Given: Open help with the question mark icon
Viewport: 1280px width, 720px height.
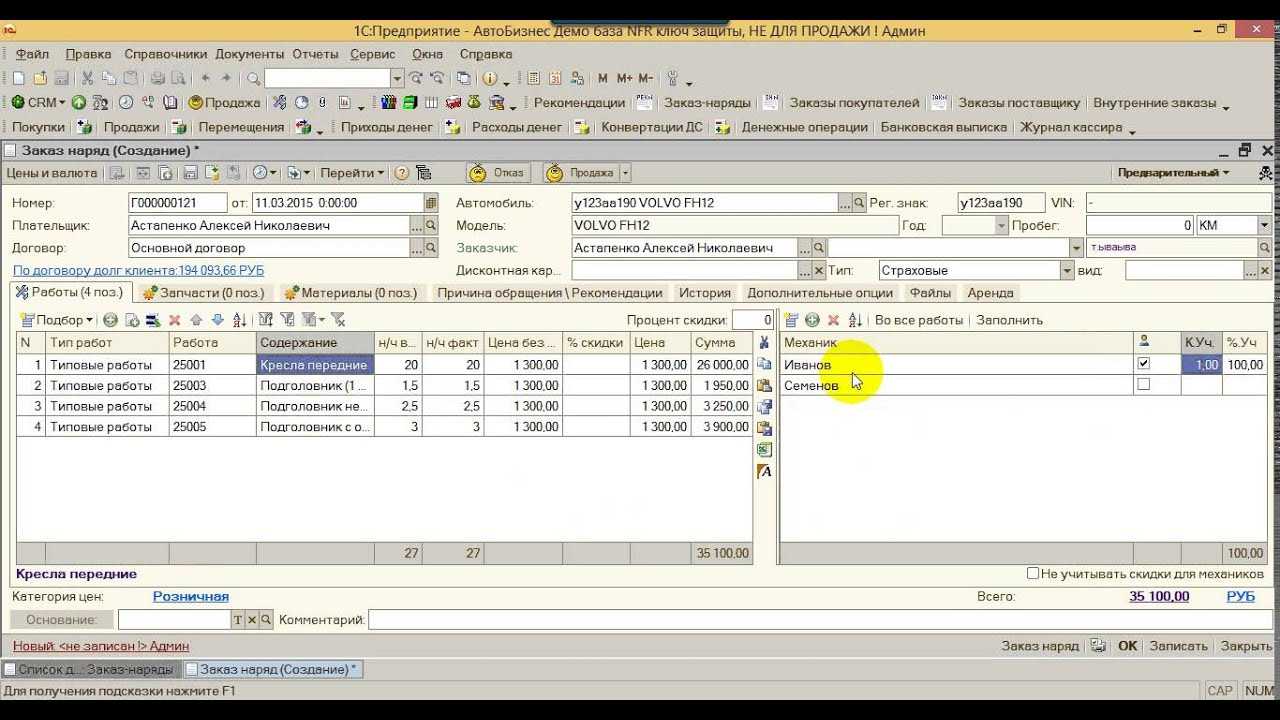Looking at the screenshot, I should tap(402, 173).
